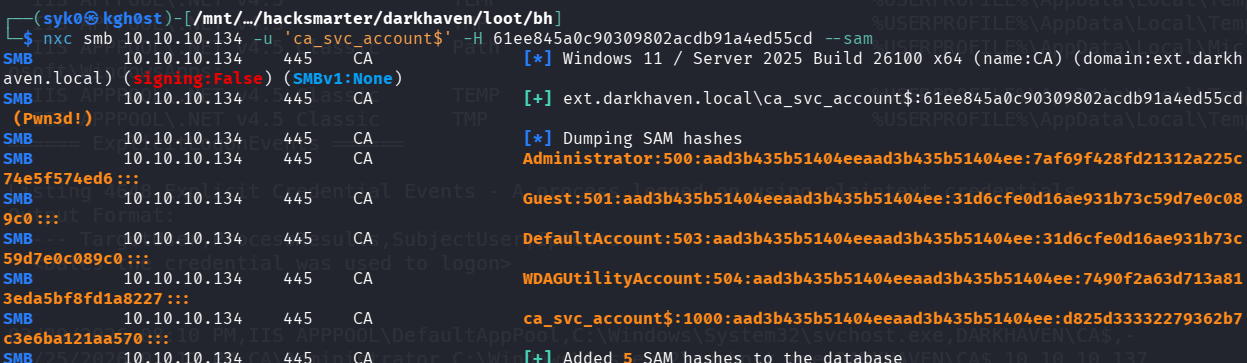1247x363 pixels.
Task: Click the smb protocol argument
Action: tap(98, 38)
